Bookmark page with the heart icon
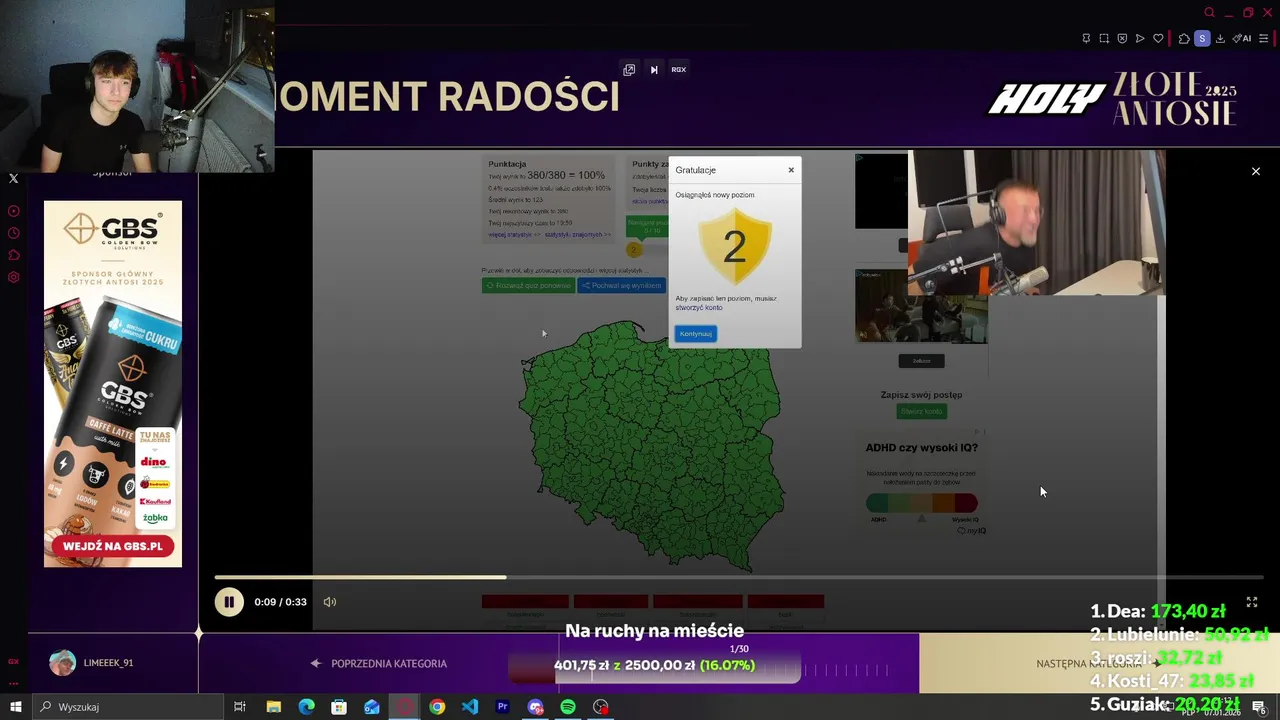The width and height of the screenshot is (1280, 720). pos(1158,38)
